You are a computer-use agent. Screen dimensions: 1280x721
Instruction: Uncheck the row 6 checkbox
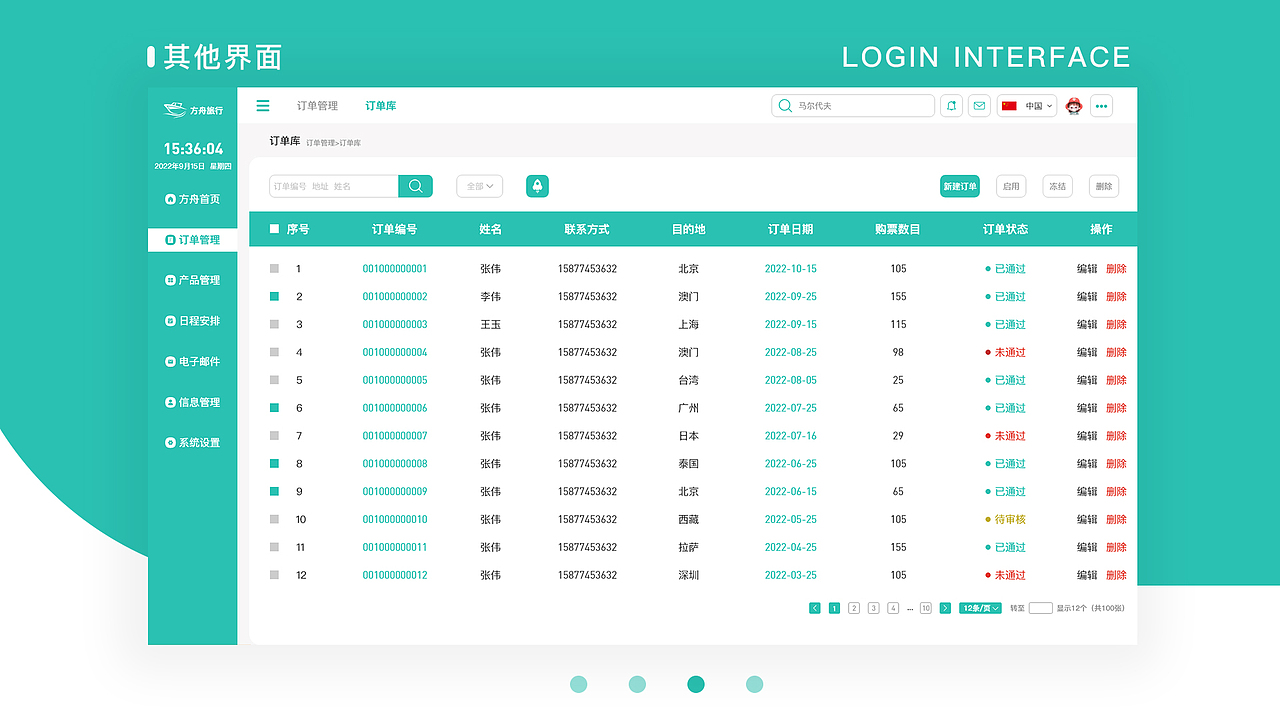(x=274, y=408)
